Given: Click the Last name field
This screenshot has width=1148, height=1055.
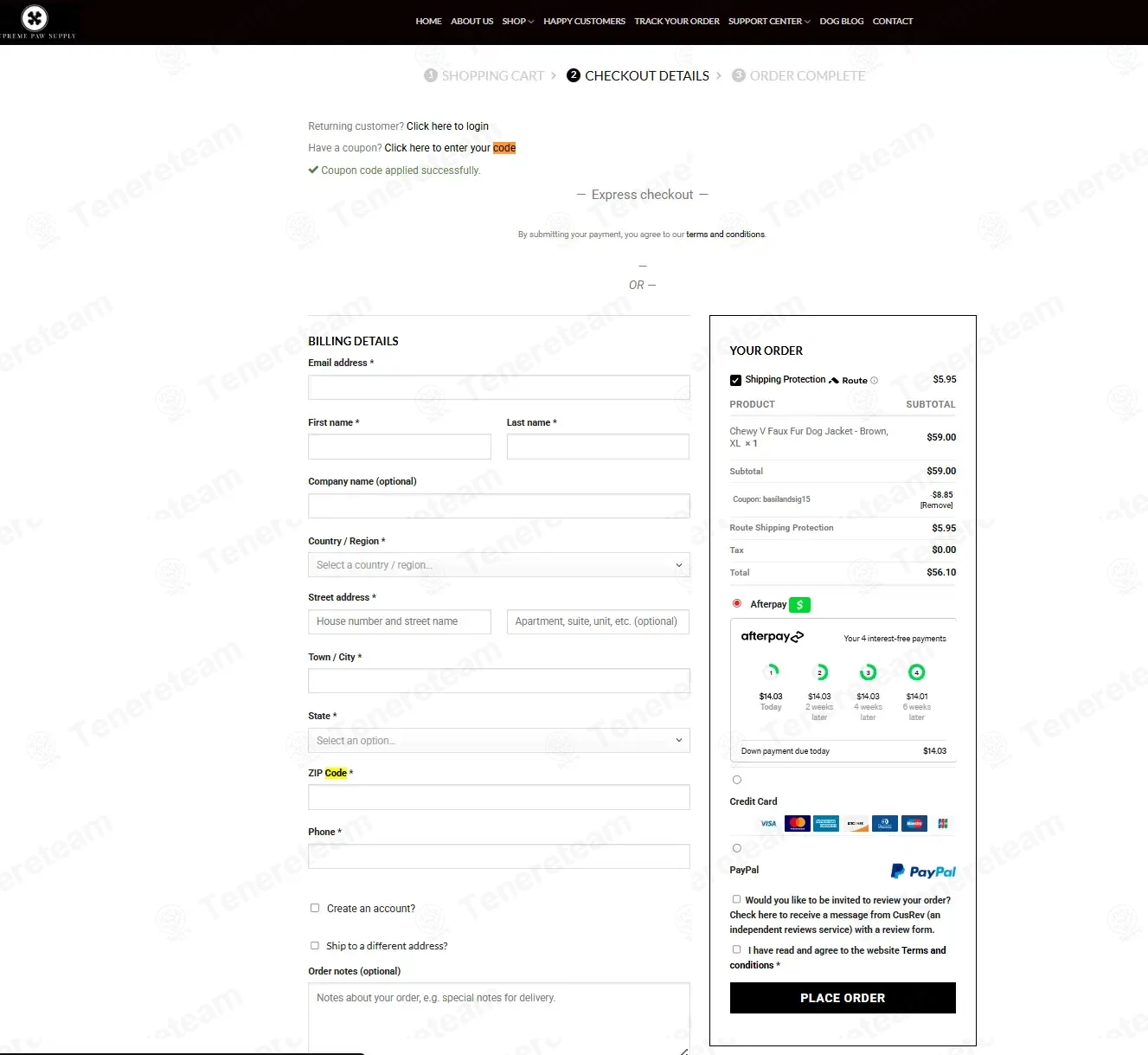Looking at the screenshot, I should pyautogui.click(x=598, y=447).
